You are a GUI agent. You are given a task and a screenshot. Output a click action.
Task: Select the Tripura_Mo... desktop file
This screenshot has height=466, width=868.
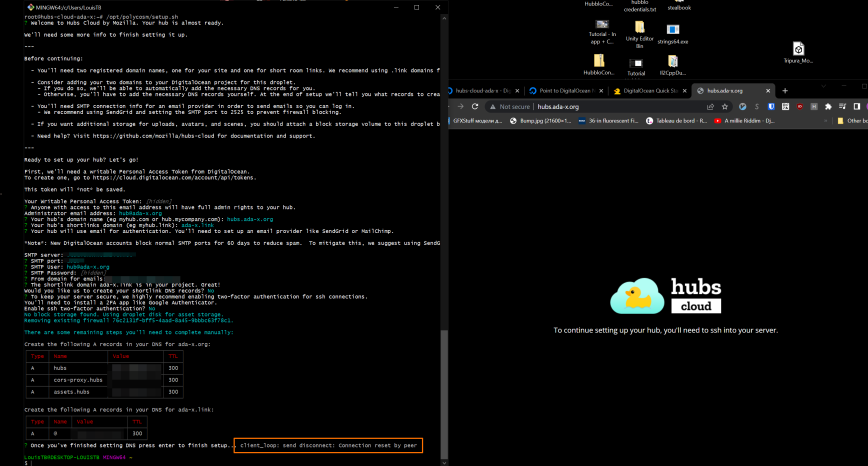pyautogui.click(x=798, y=53)
